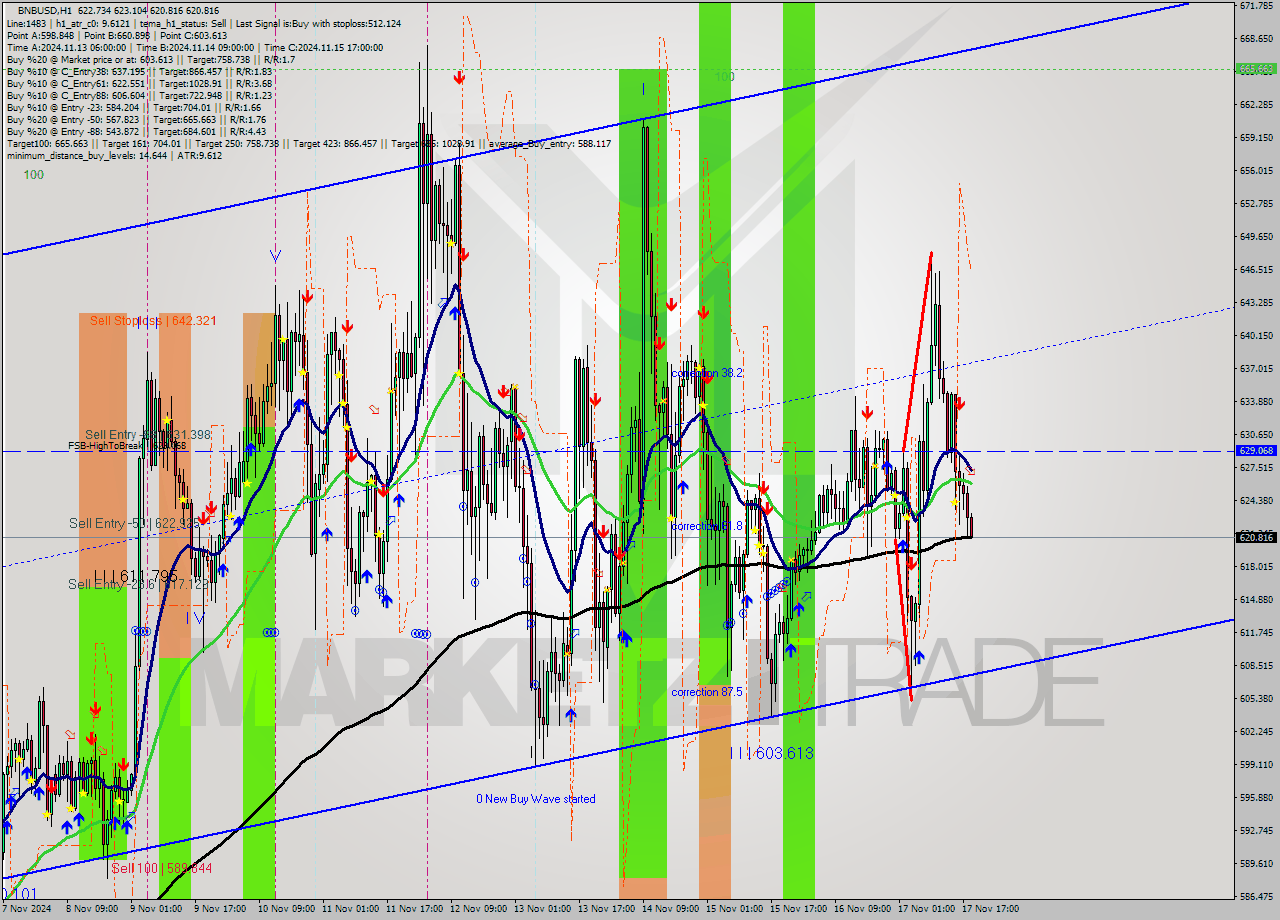Image resolution: width=1280 pixels, height=920 pixels.
Task: Click the 'Point A:598.848' info line
Action: point(116,35)
